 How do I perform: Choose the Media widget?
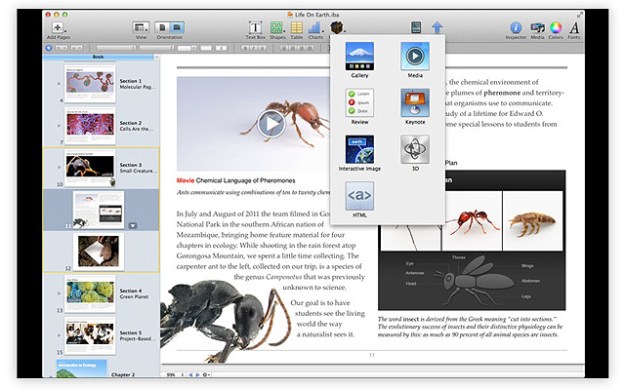click(415, 60)
